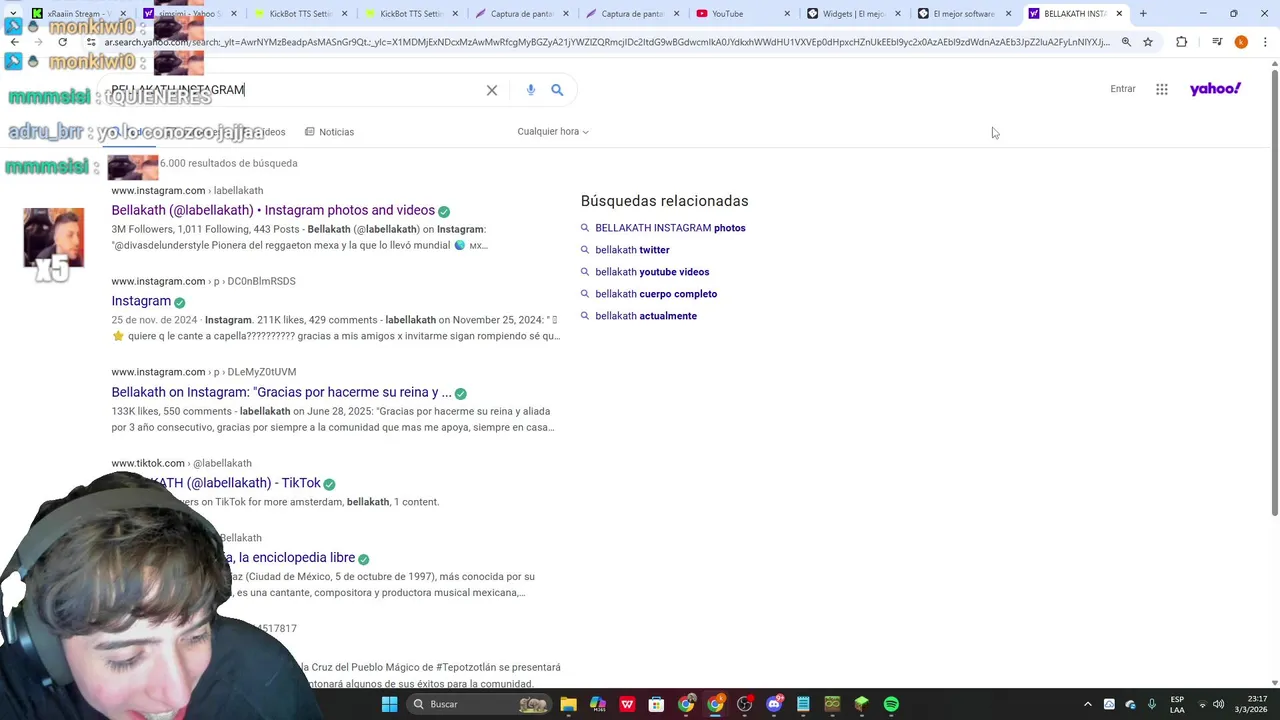Click the Yahoo search input field
This screenshot has height=720, width=1280.
295,90
